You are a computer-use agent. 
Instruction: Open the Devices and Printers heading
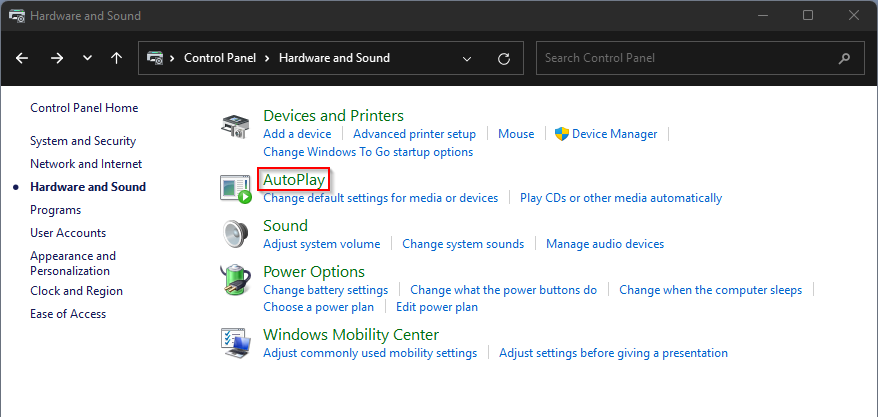[333, 116]
